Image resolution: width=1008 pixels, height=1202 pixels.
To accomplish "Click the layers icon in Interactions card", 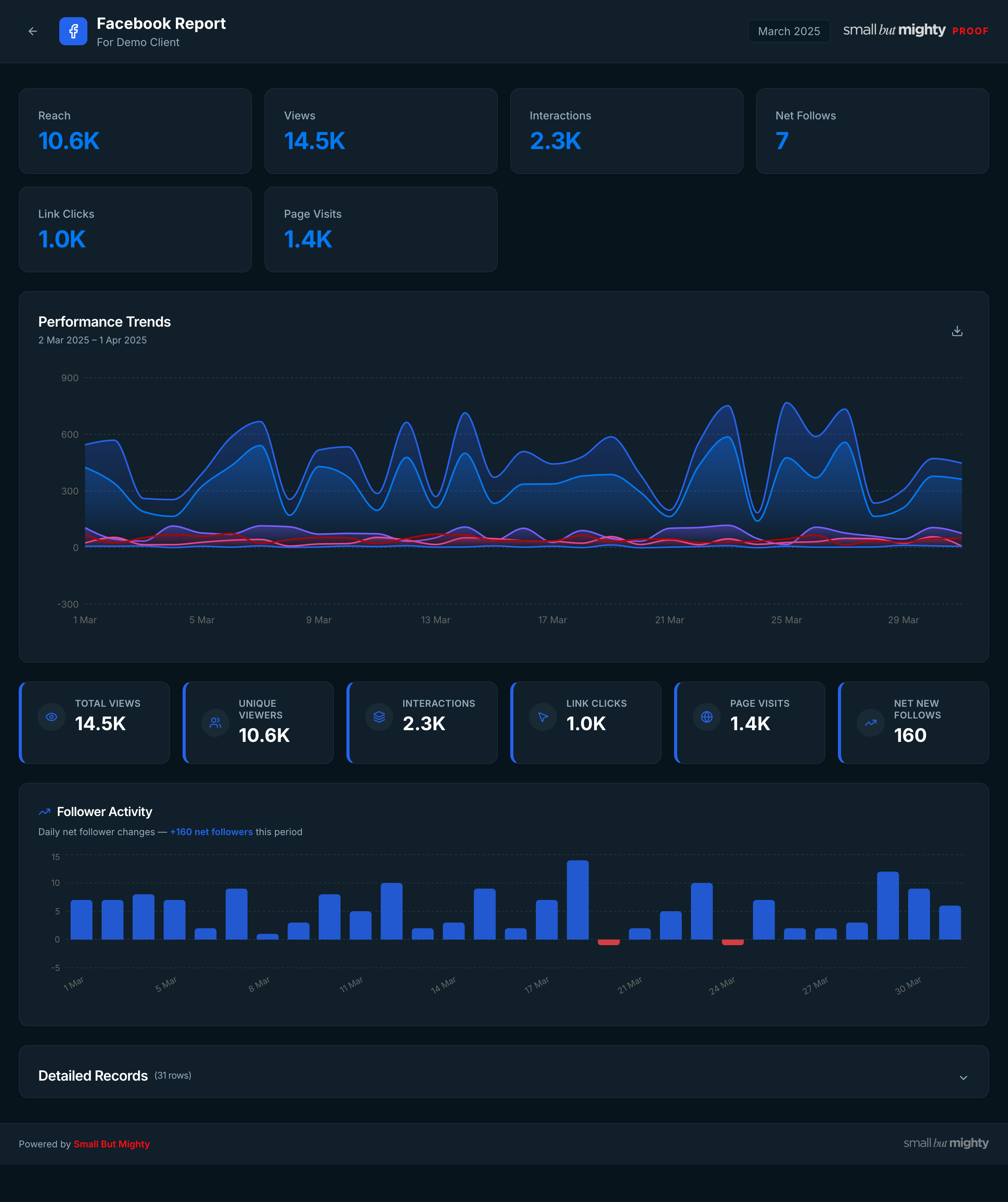I will tap(379, 717).
